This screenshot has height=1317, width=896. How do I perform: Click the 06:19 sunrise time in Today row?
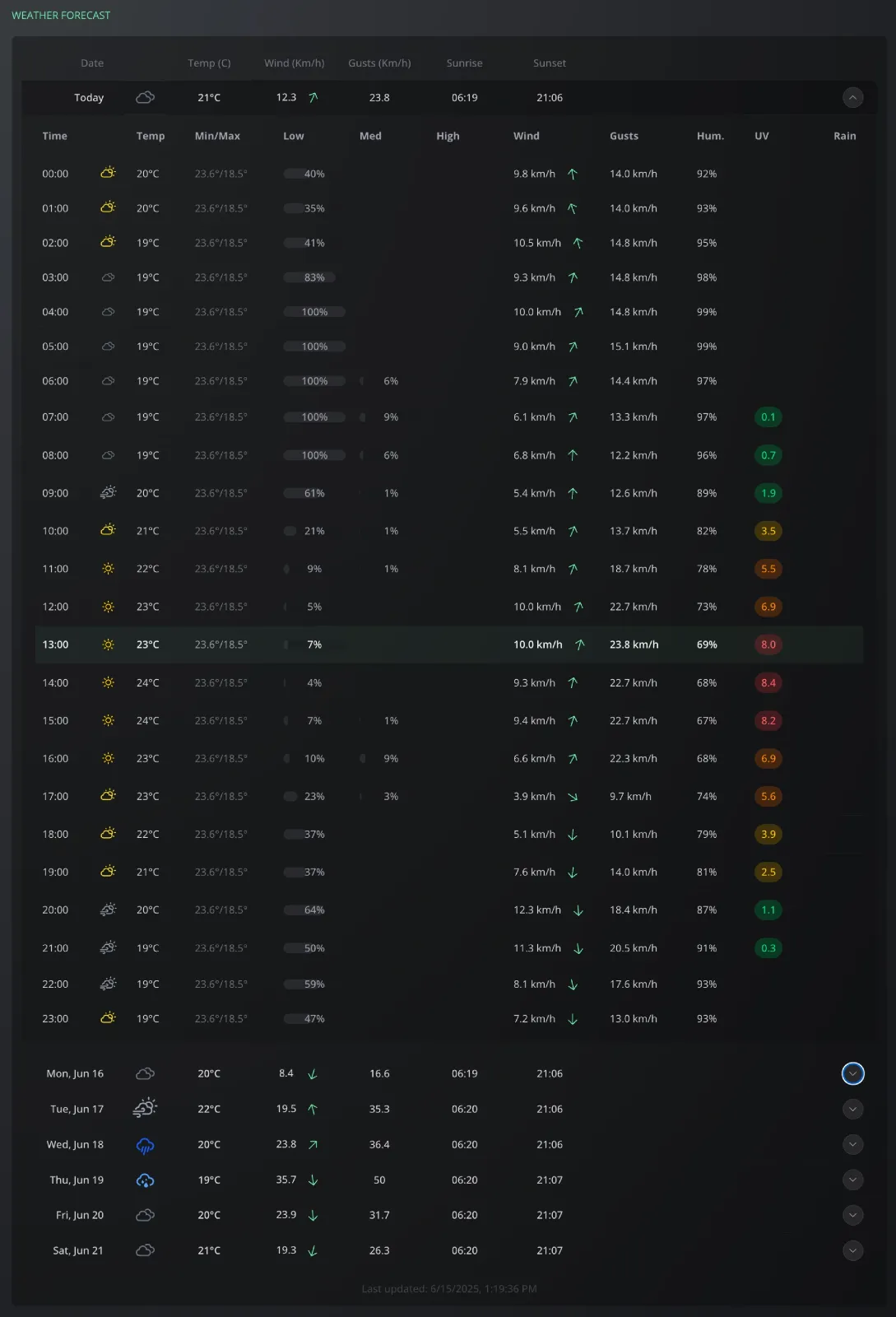[465, 98]
